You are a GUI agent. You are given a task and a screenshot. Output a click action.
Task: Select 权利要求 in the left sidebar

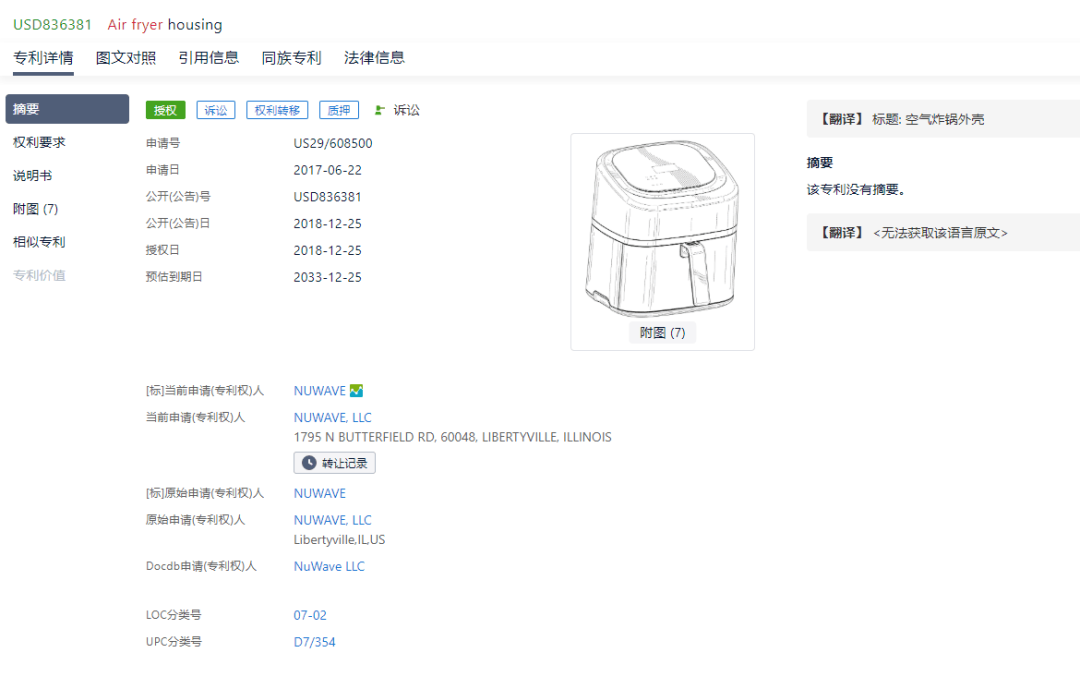point(39,143)
